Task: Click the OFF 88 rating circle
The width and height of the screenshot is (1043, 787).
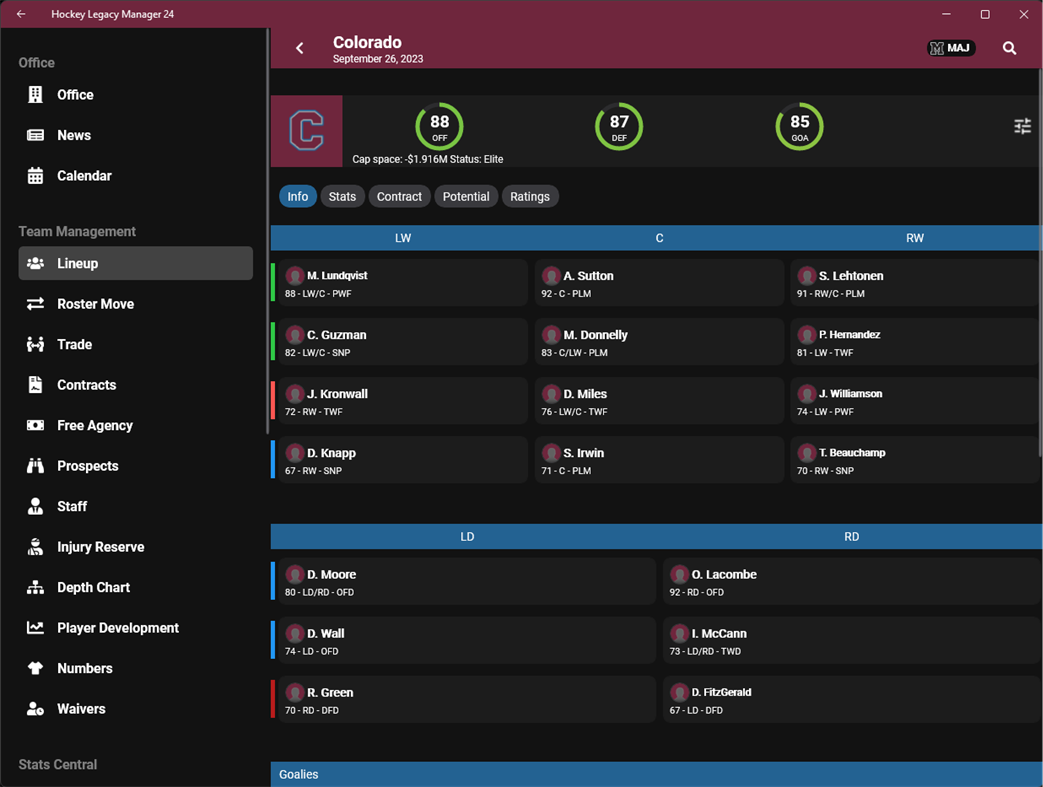Action: 439,126
